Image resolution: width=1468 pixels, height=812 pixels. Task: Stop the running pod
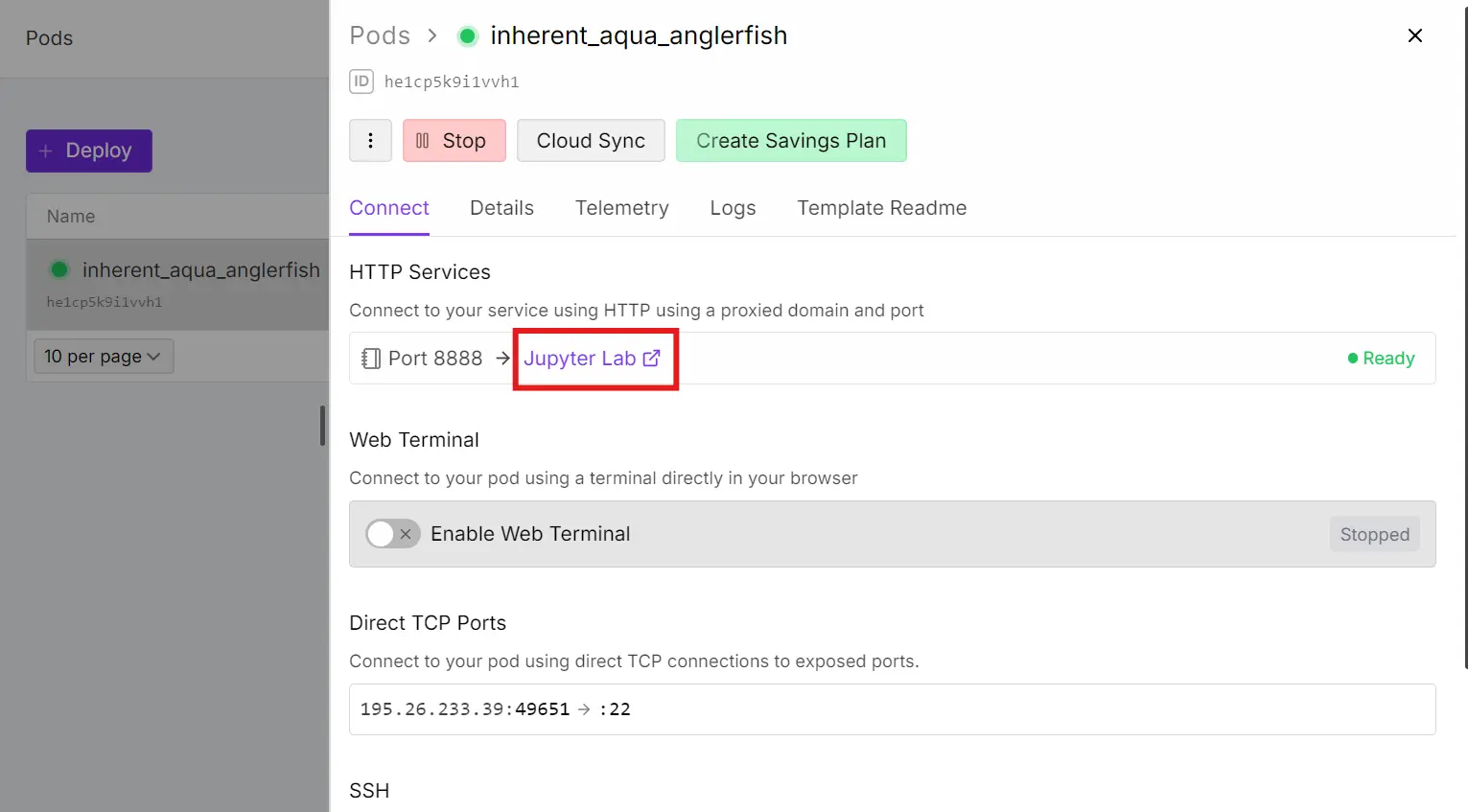coord(454,141)
